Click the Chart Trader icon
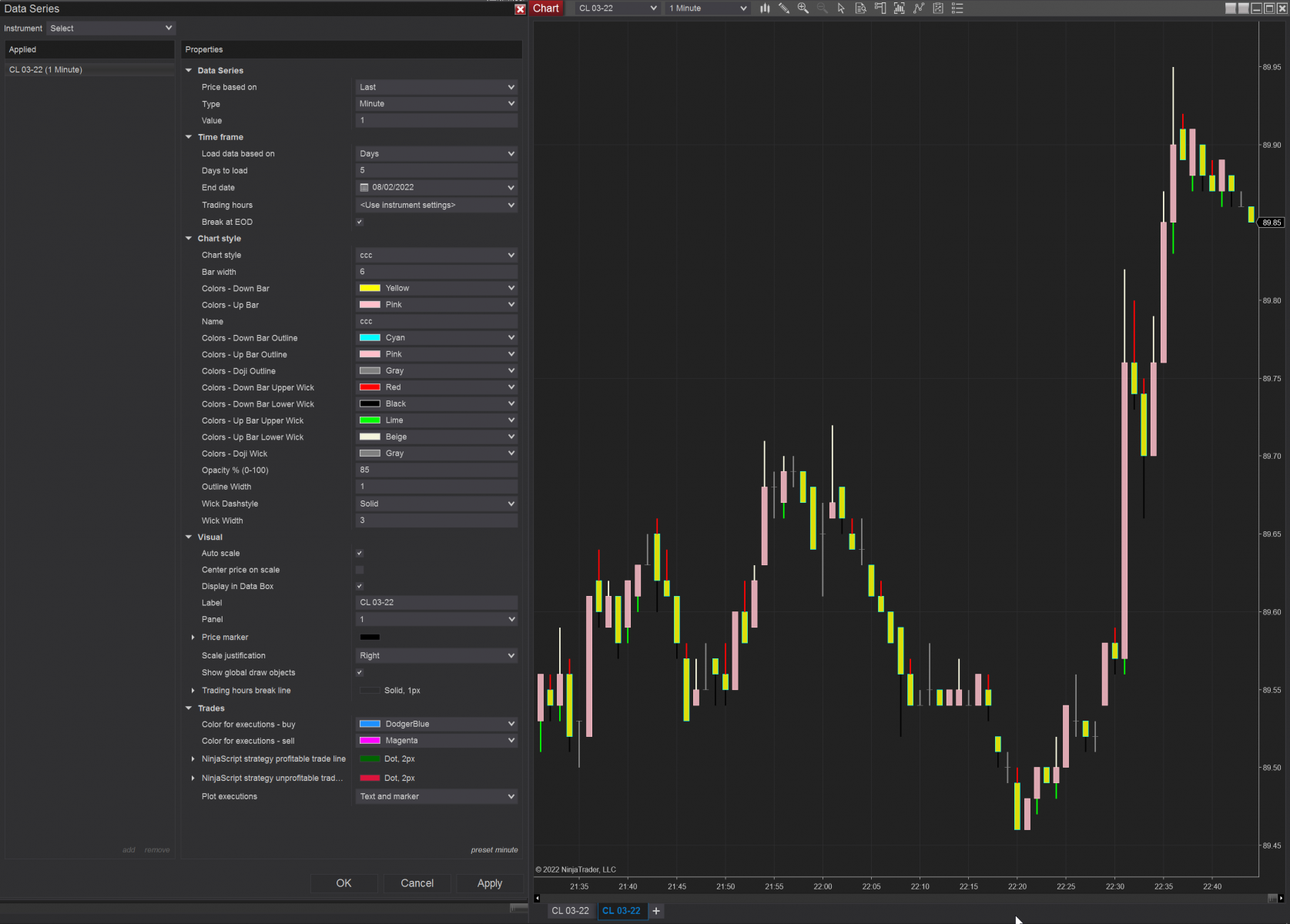This screenshot has height=924, width=1290. coord(880,8)
